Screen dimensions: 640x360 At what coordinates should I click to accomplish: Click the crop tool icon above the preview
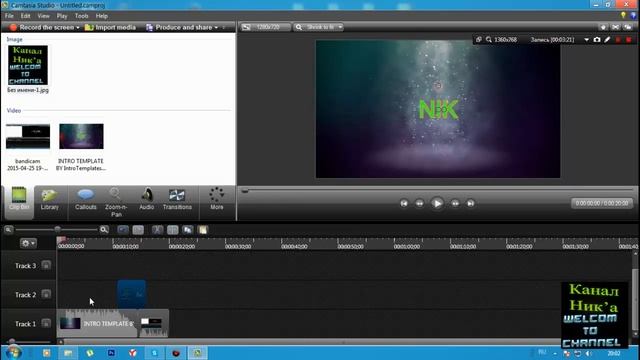(615, 27)
